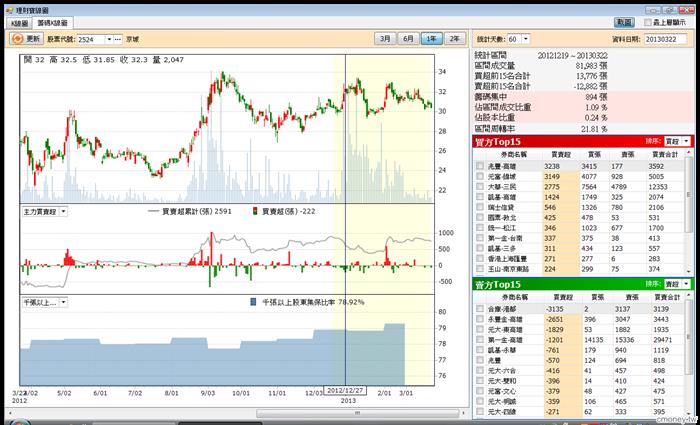Open sort dropdown in green sell-side Top15 header
This screenshot has height=425, width=700.
coord(686,284)
